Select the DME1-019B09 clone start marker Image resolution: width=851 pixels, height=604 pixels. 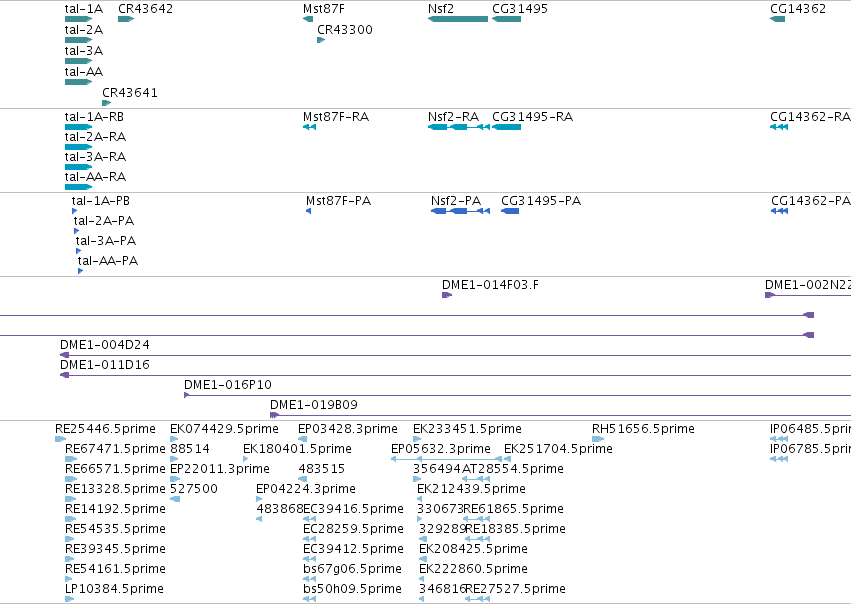(x=274, y=415)
